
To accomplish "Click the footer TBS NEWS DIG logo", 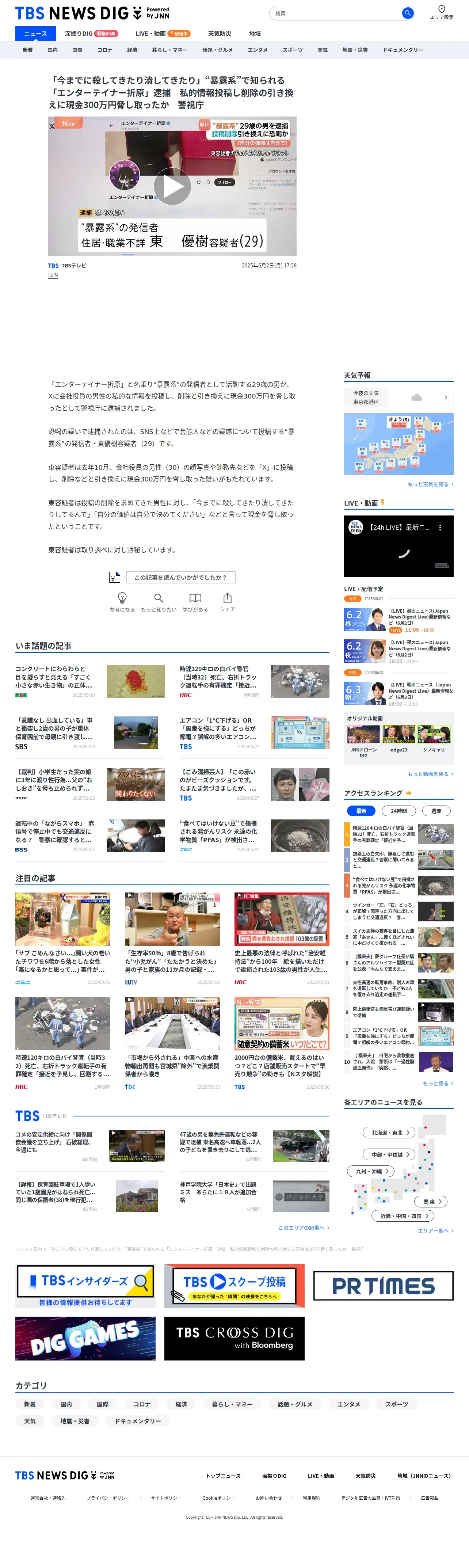I will coord(65,1475).
